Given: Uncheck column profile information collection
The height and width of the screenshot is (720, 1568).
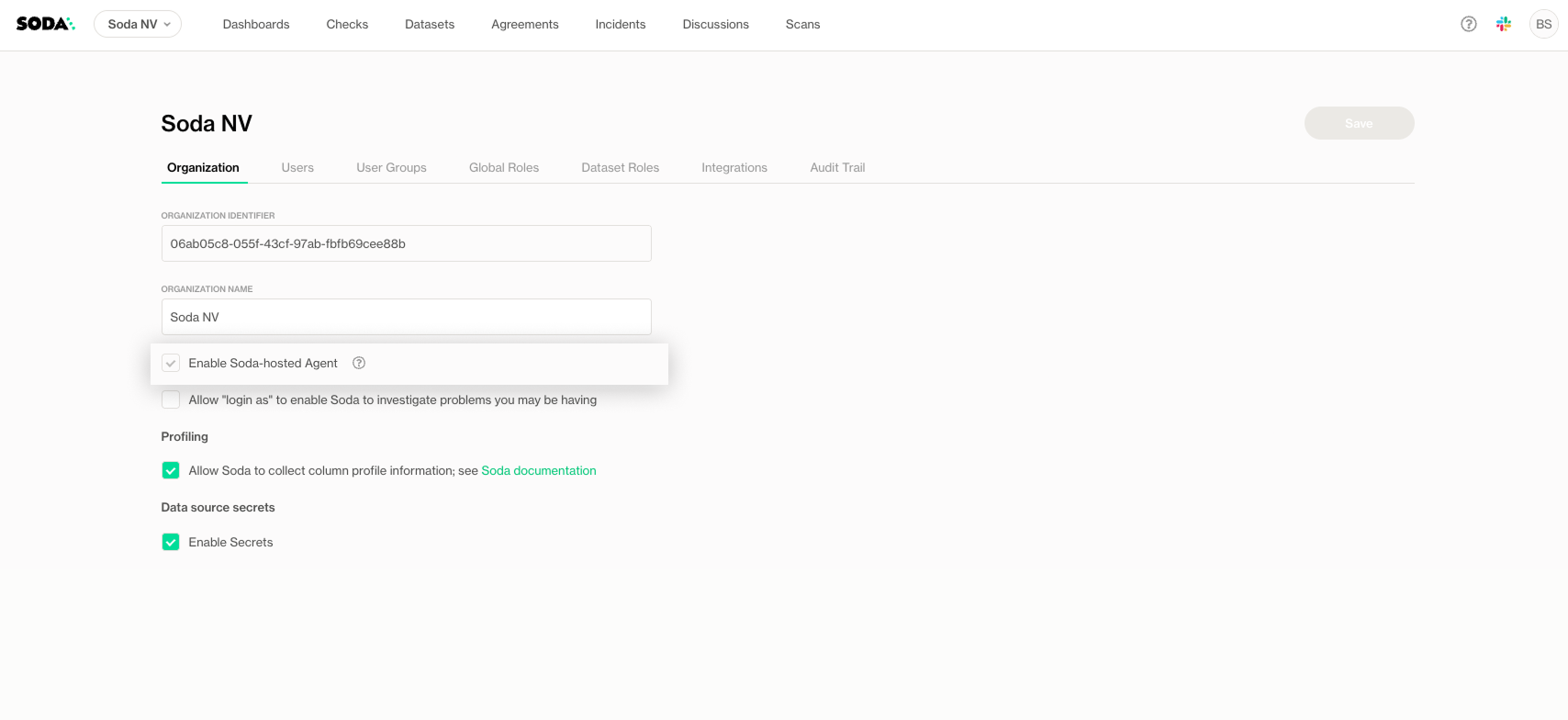Looking at the screenshot, I should [x=171, y=470].
